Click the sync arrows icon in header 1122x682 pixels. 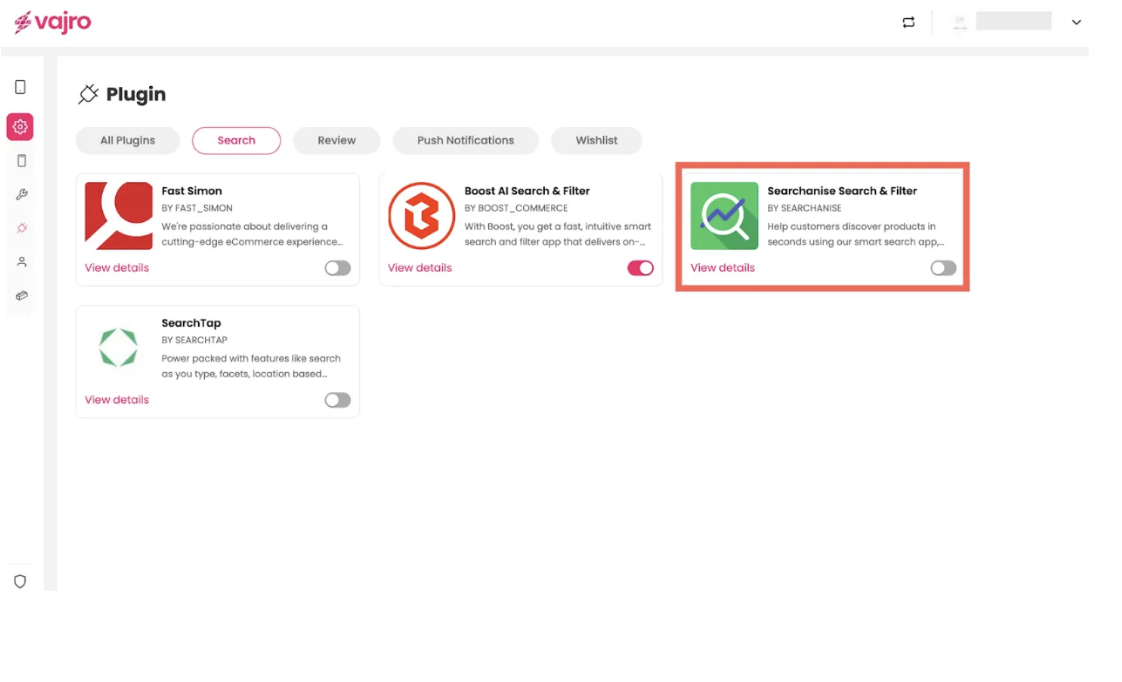pyautogui.click(x=908, y=22)
